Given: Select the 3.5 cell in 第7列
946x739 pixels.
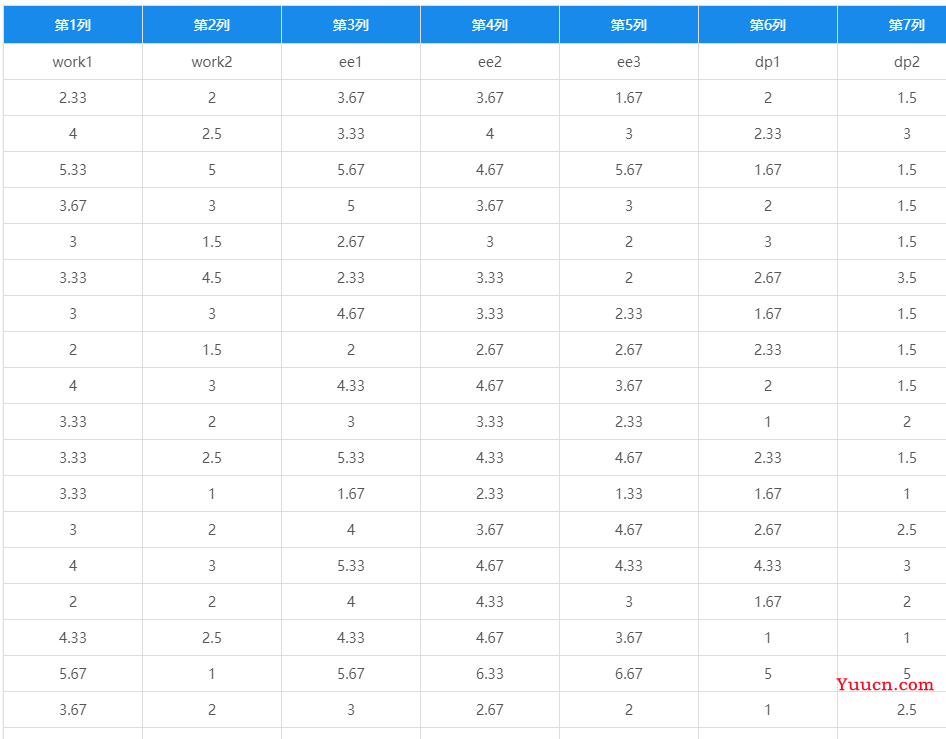Looking at the screenshot, I should coord(892,278).
